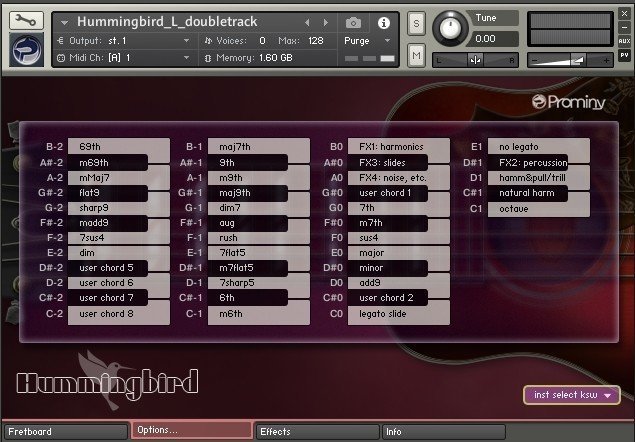Click the Memory 1.60 GB readout

pyautogui.click(x=275, y=58)
